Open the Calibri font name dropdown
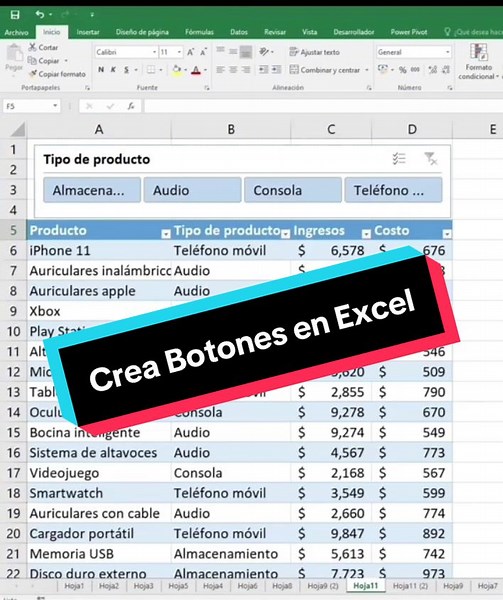 point(155,52)
